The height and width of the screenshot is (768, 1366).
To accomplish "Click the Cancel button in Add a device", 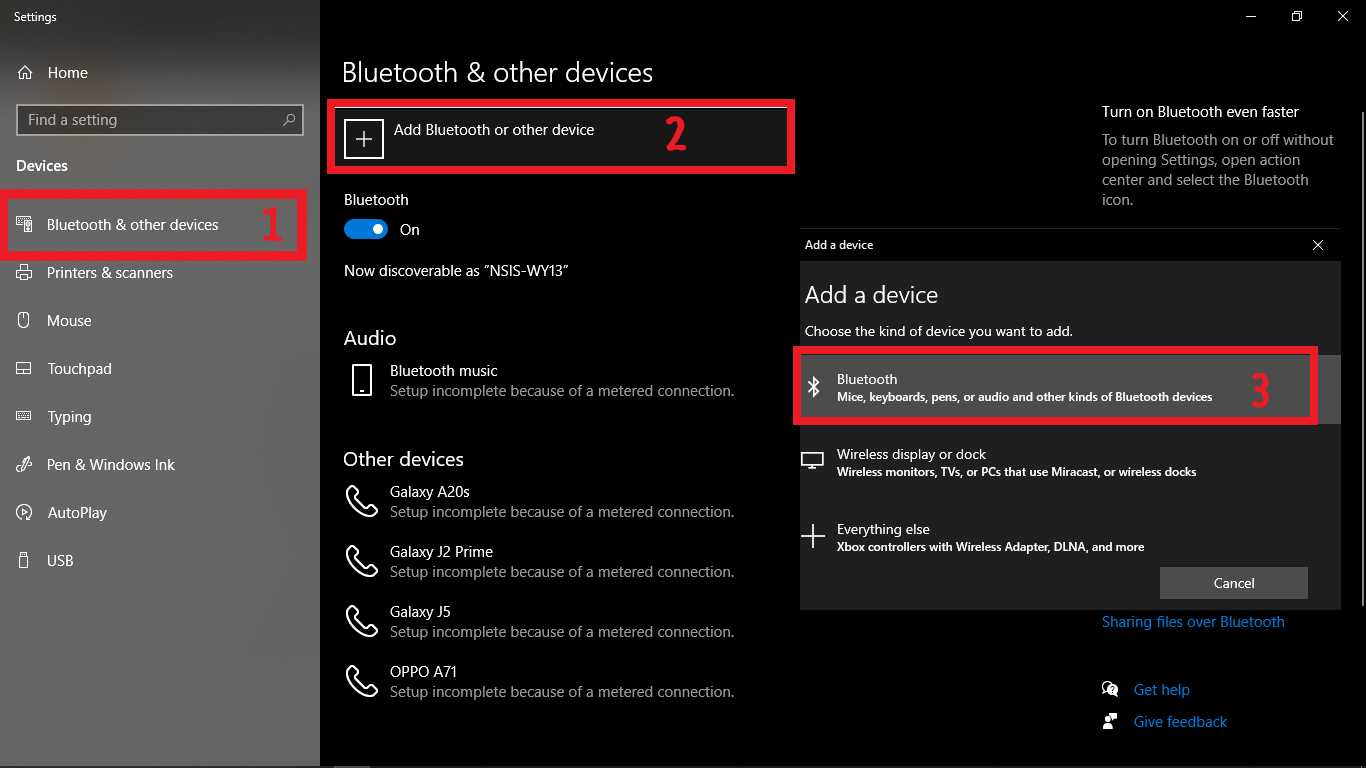I will click(x=1234, y=583).
